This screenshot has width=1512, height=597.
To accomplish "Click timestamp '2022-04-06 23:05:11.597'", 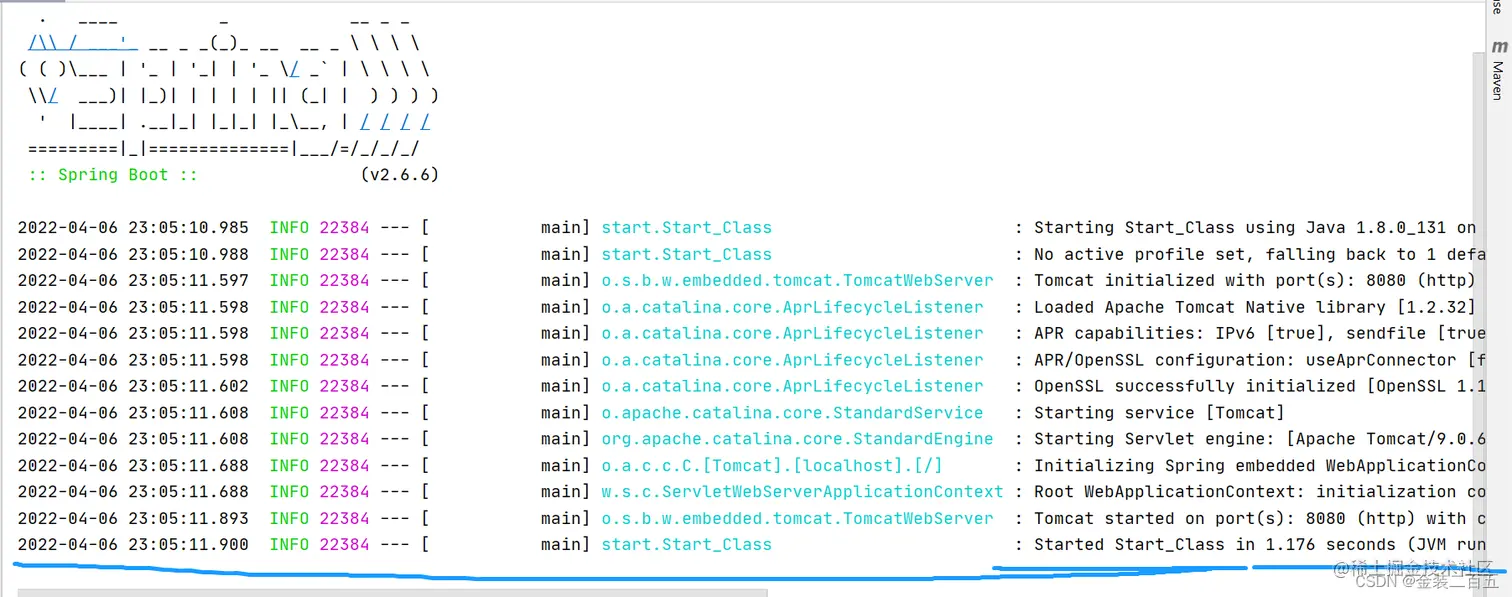I will click(x=133, y=281).
